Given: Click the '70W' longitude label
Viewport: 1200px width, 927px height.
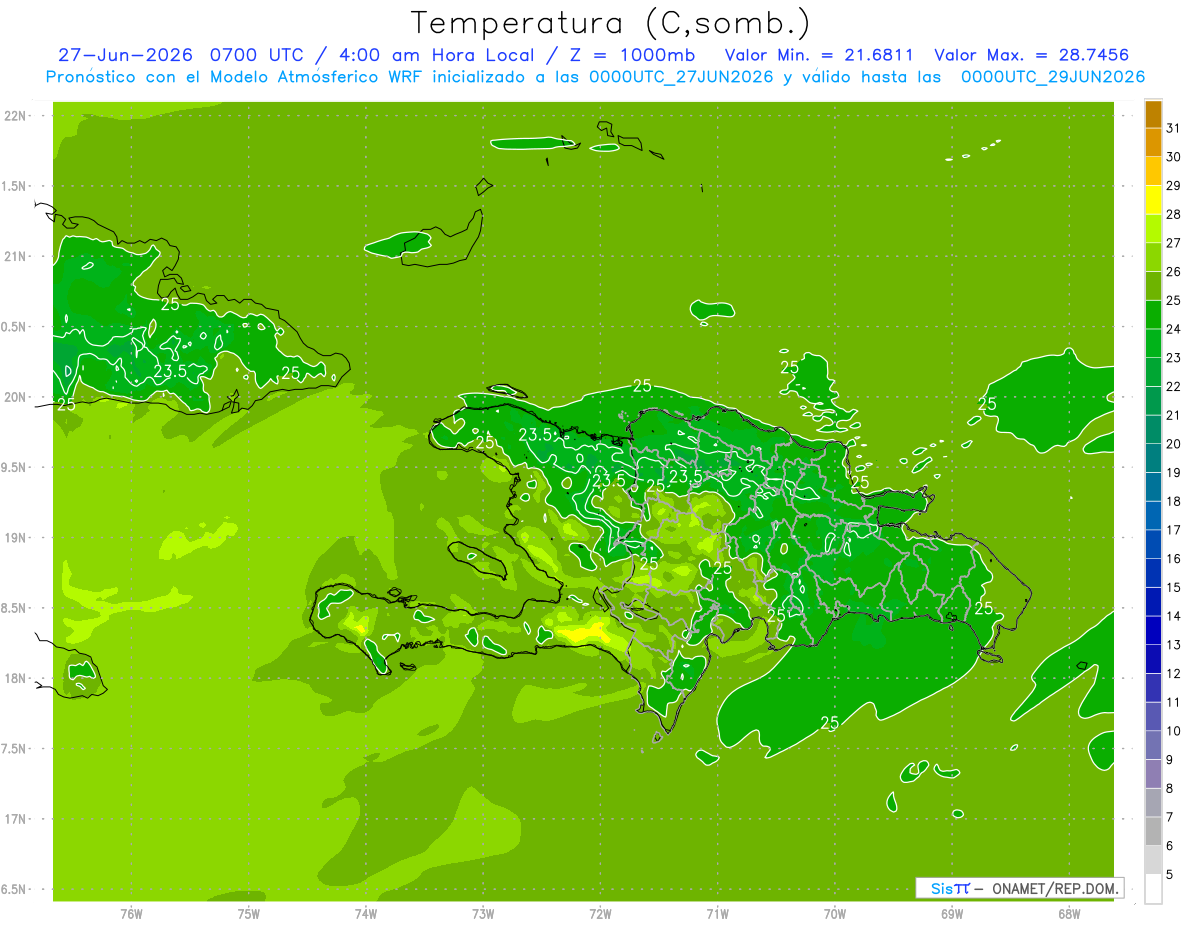Looking at the screenshot, I should 835,914.
